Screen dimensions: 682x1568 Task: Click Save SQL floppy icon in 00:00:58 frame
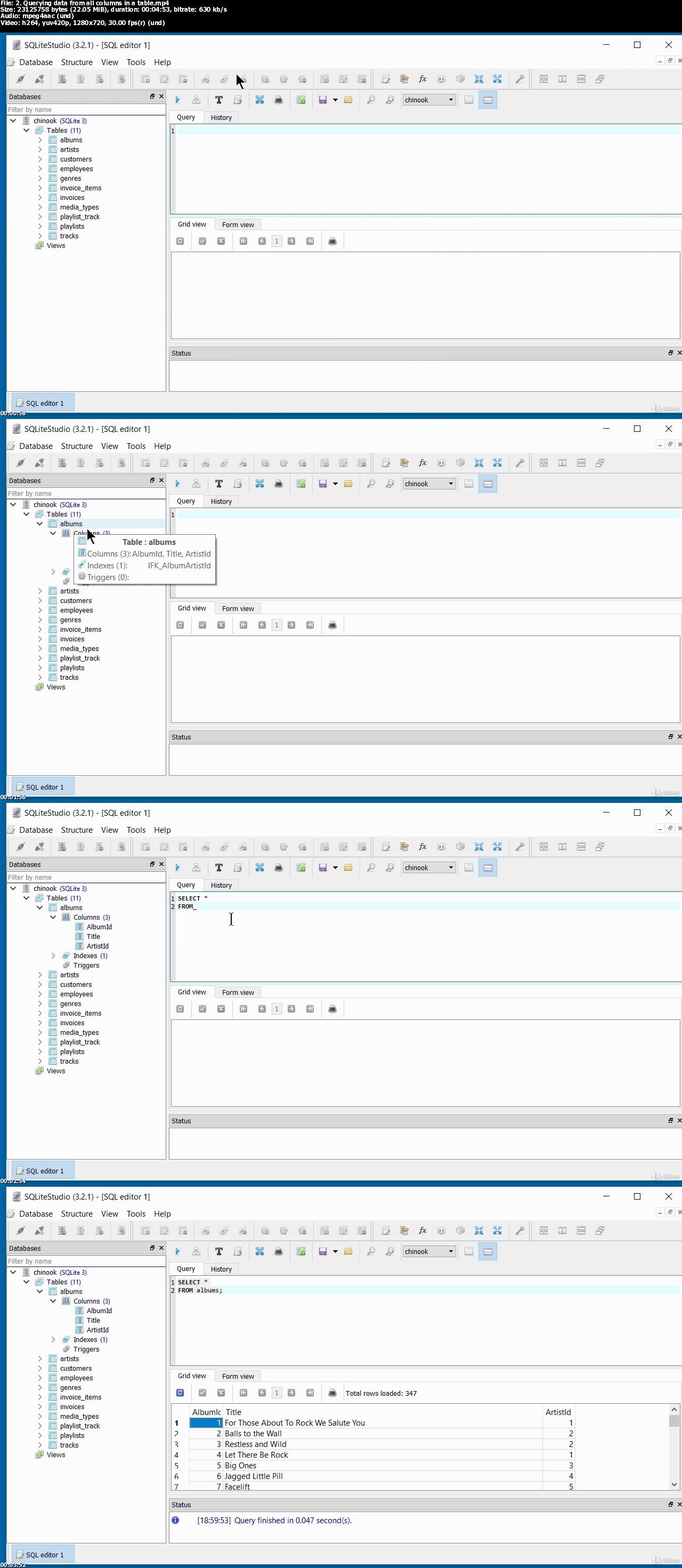point(323,100)
